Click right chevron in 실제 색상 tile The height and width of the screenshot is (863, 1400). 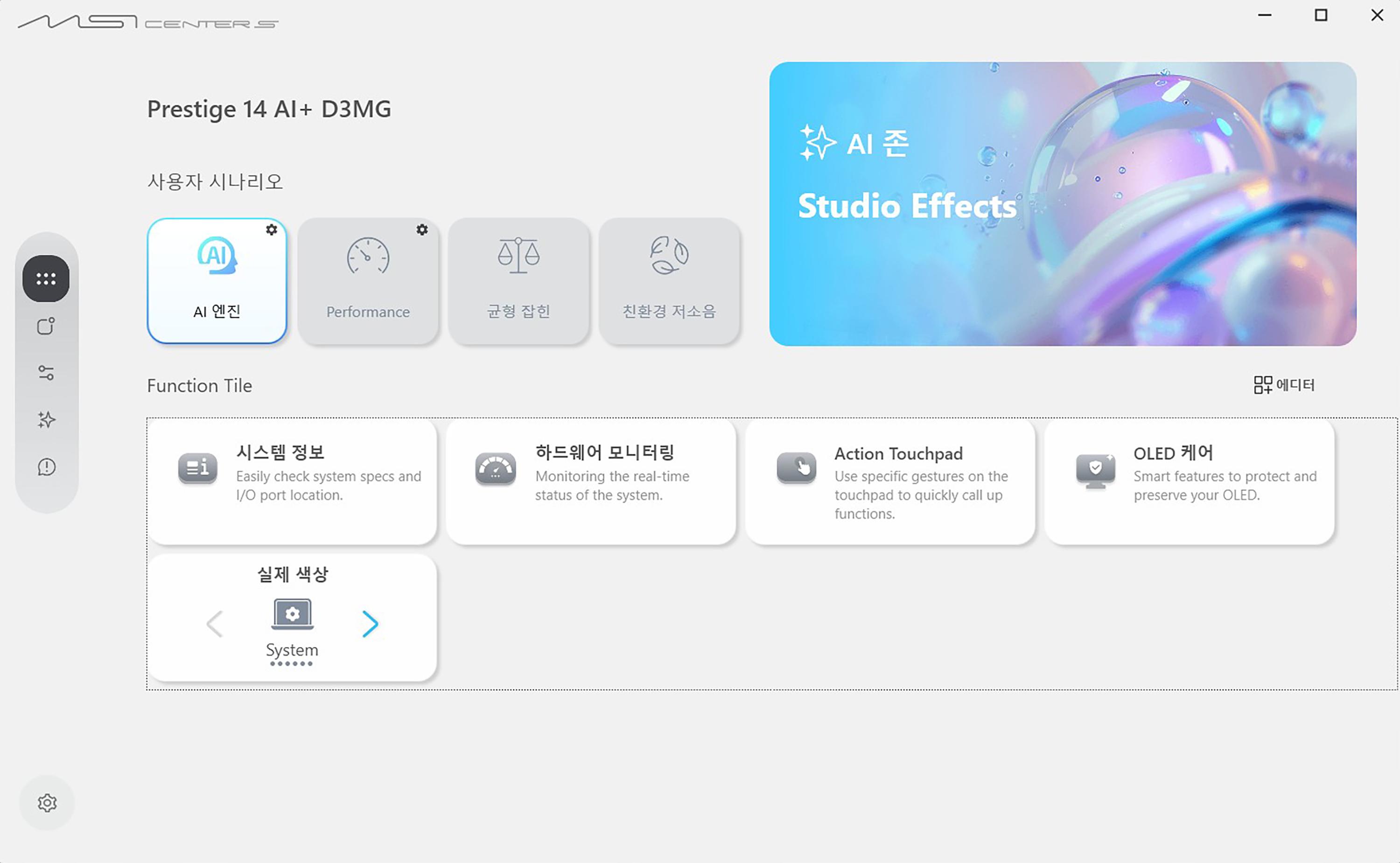(x=370, y=623)
